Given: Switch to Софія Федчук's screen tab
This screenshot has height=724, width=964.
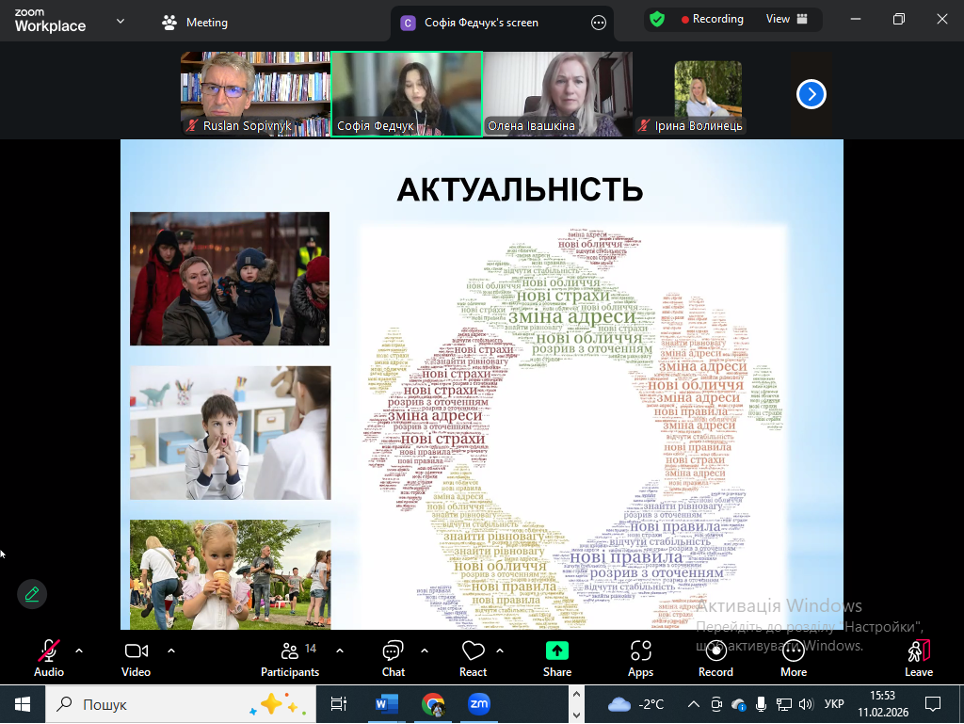Looking at the screenshot, I should click(481, 23).
